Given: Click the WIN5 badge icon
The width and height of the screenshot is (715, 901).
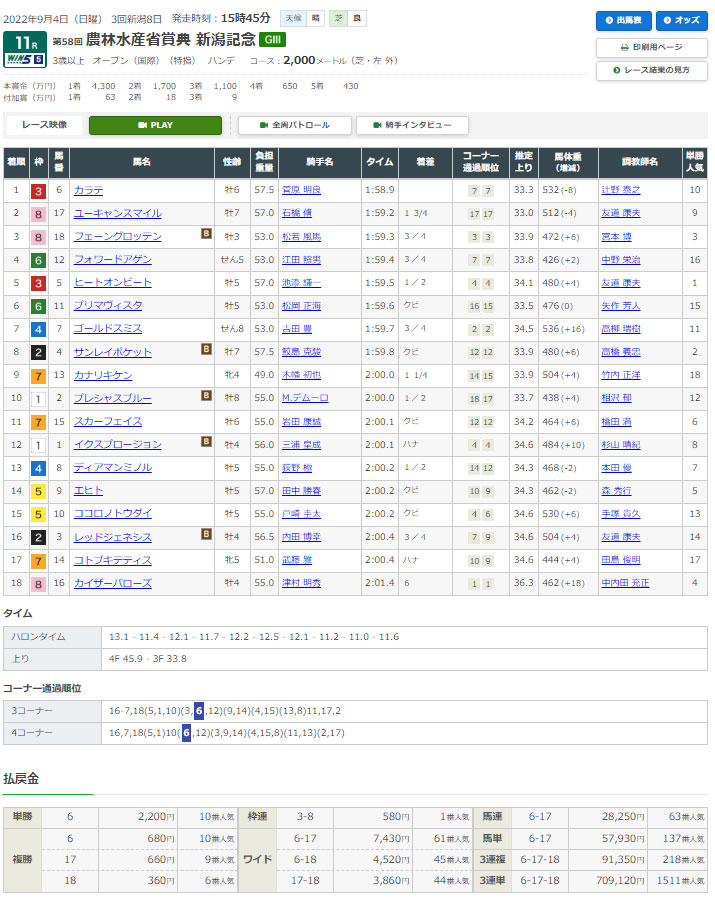Looking at the screenshot, I should point(23,60).
